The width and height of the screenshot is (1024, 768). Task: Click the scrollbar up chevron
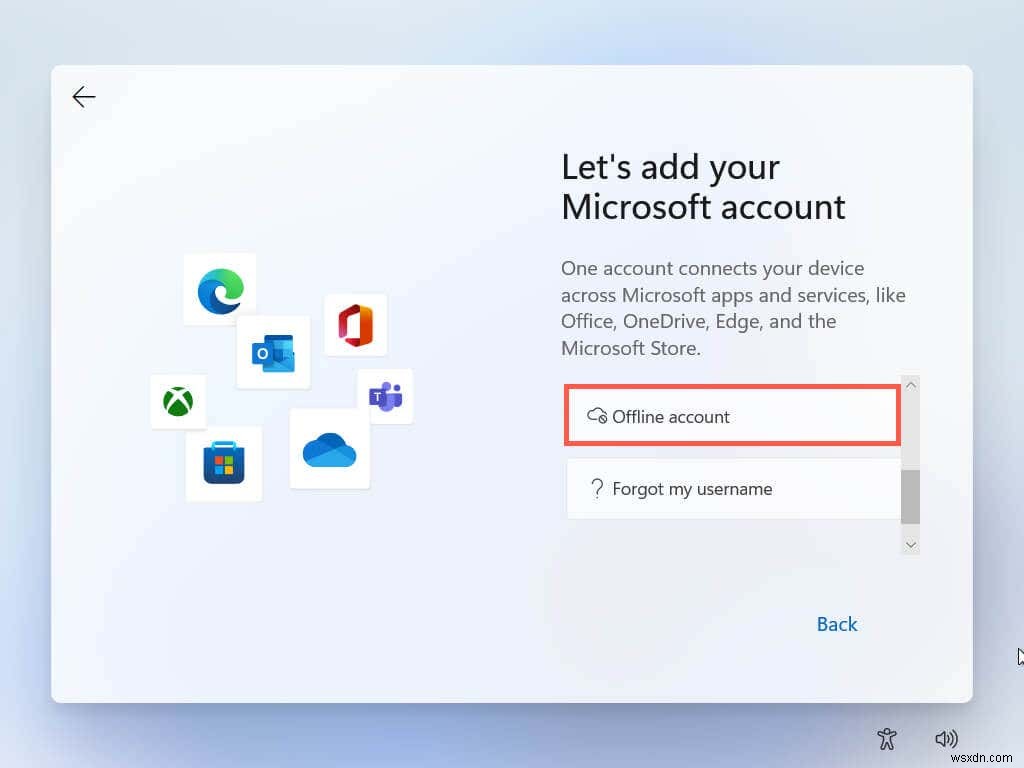(x=911, y=384)
